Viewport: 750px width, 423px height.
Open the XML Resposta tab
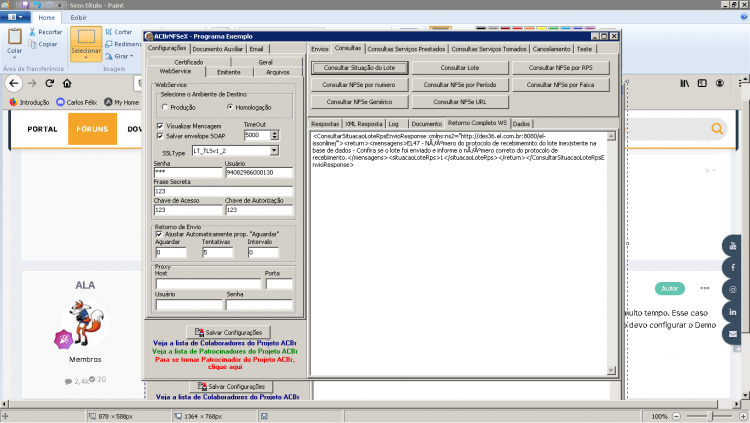pyautogui.click(x=364, y=123)
